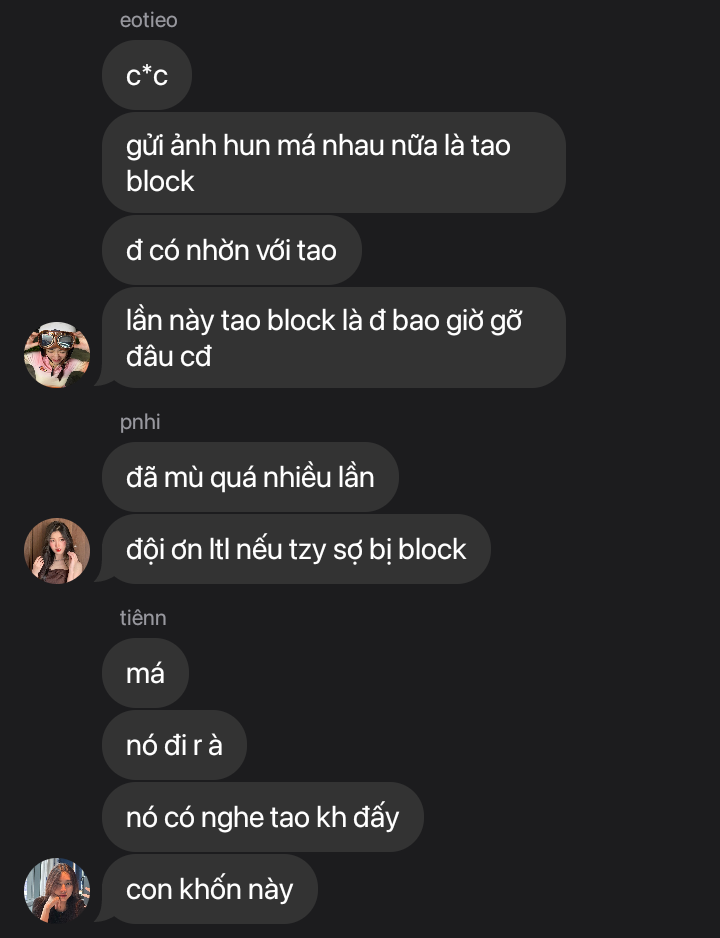Viewport: 720px width, 938px height.
Task: Tap the message "đ có nhờn với tao"
Action: [x=232, y=250]
